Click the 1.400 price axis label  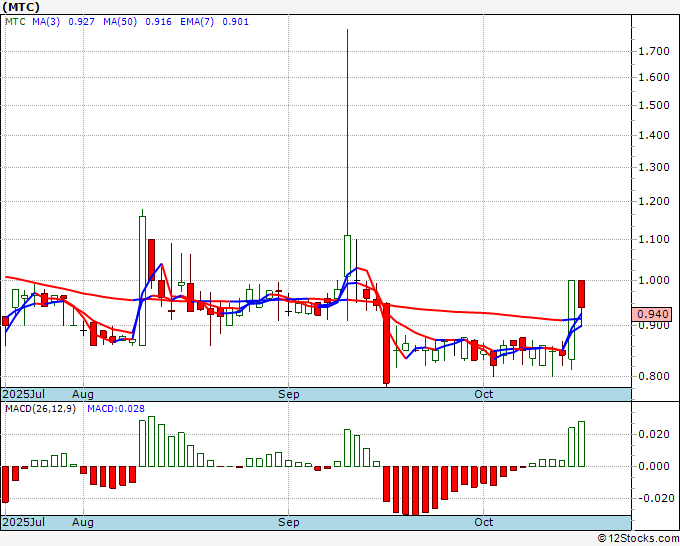pyautogui.click(x=654, y=135)
